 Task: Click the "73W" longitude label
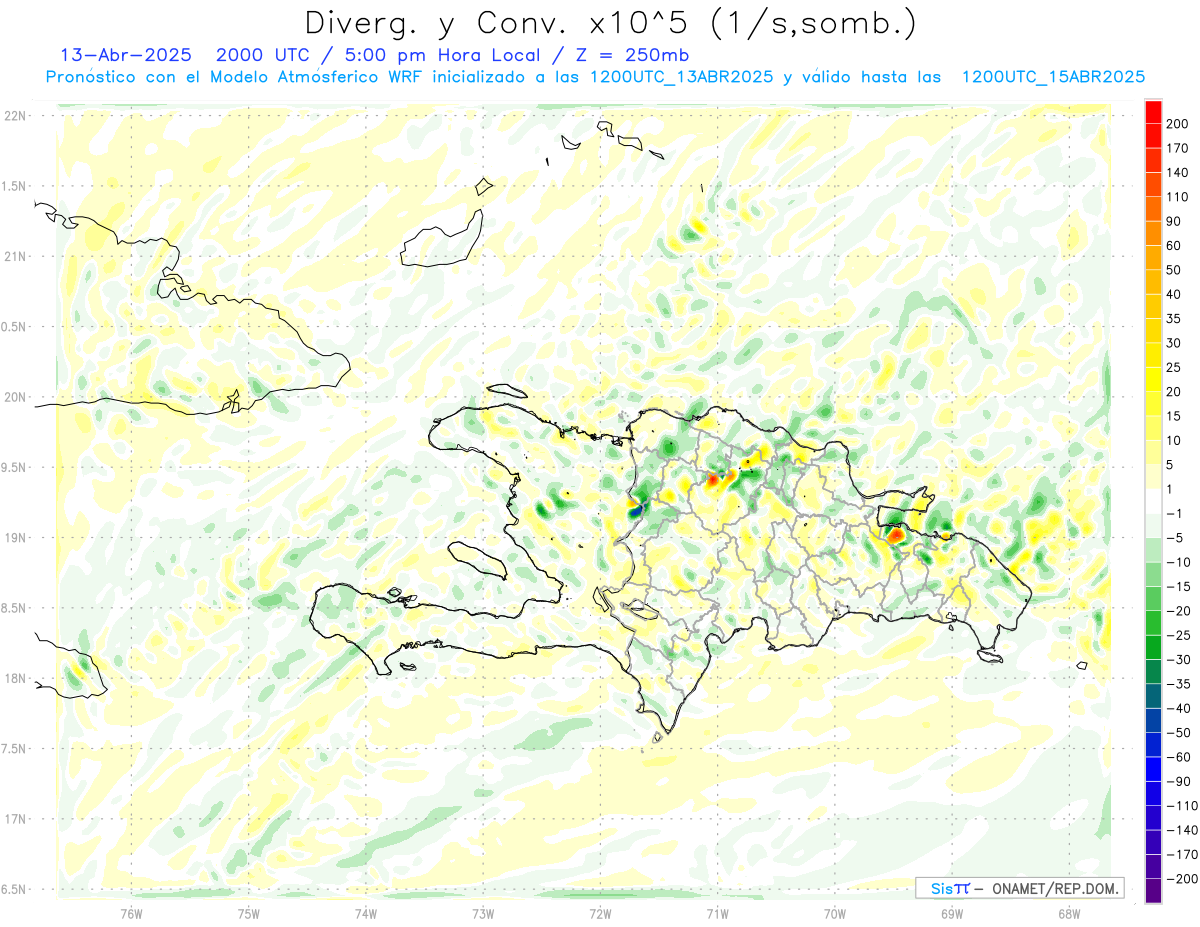click(x=483, y=912)
